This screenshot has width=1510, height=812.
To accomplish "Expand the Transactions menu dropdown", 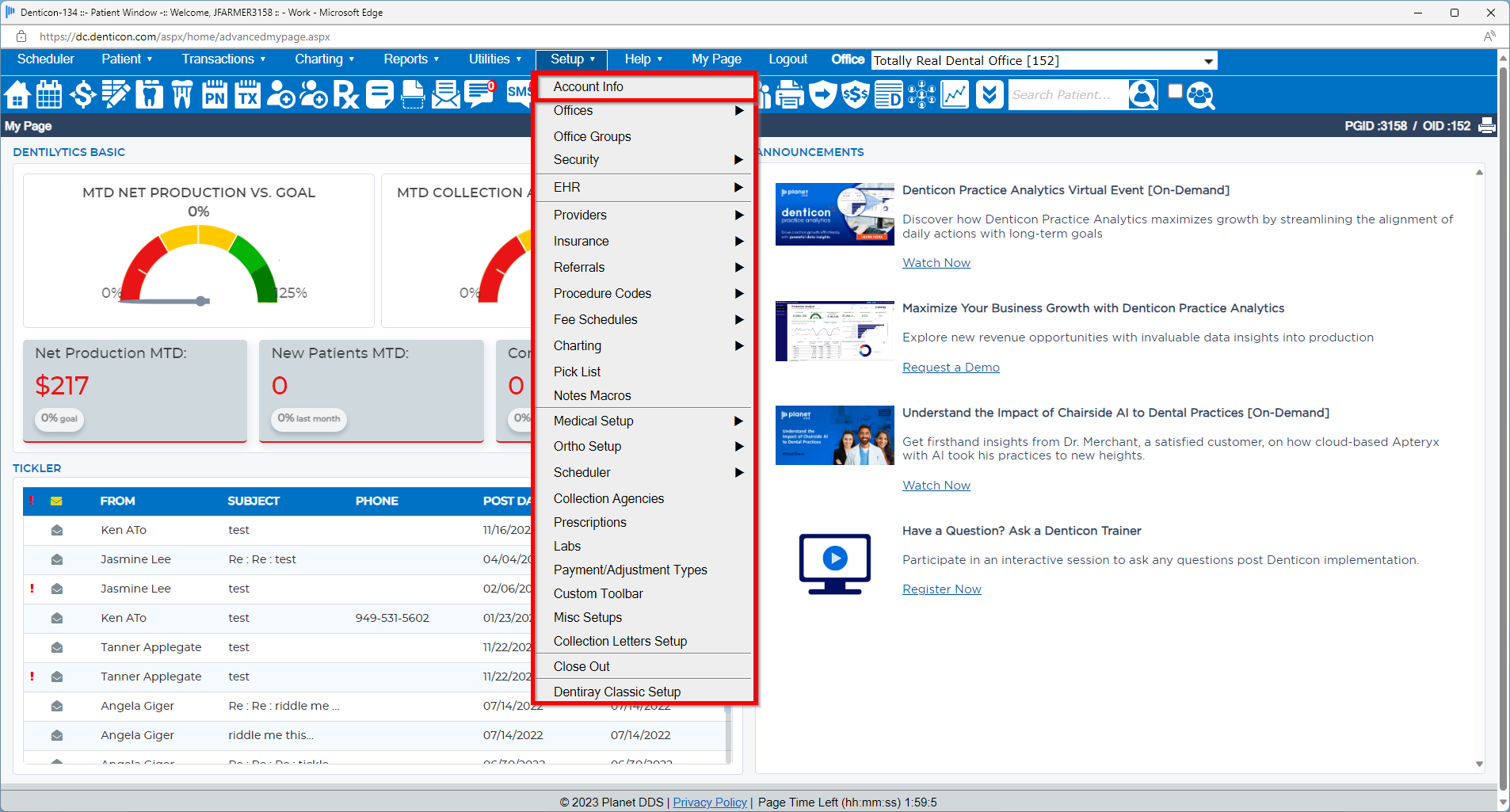I will (x=223, y=59).
